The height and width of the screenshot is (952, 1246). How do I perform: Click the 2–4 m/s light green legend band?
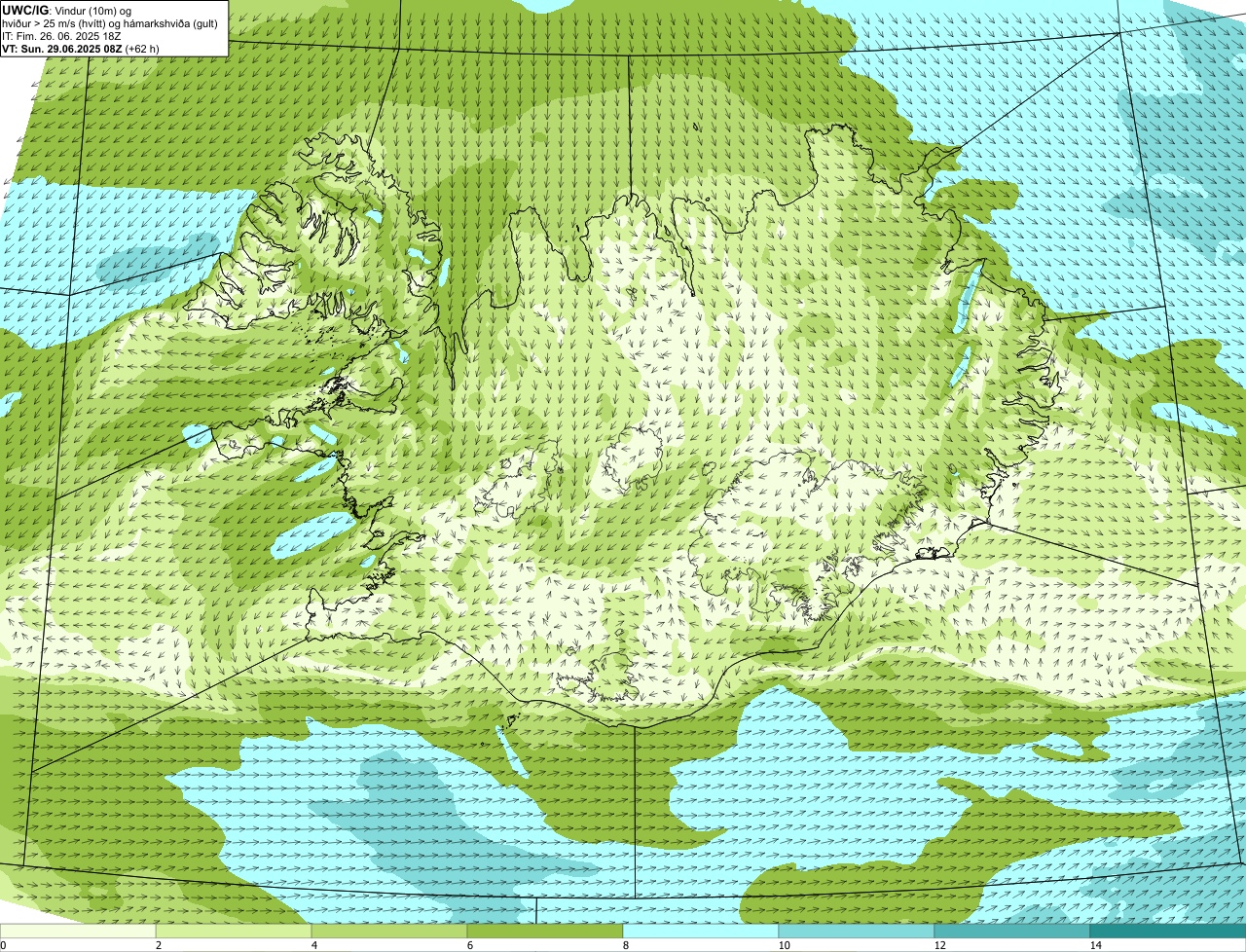[x=234, y=932]
